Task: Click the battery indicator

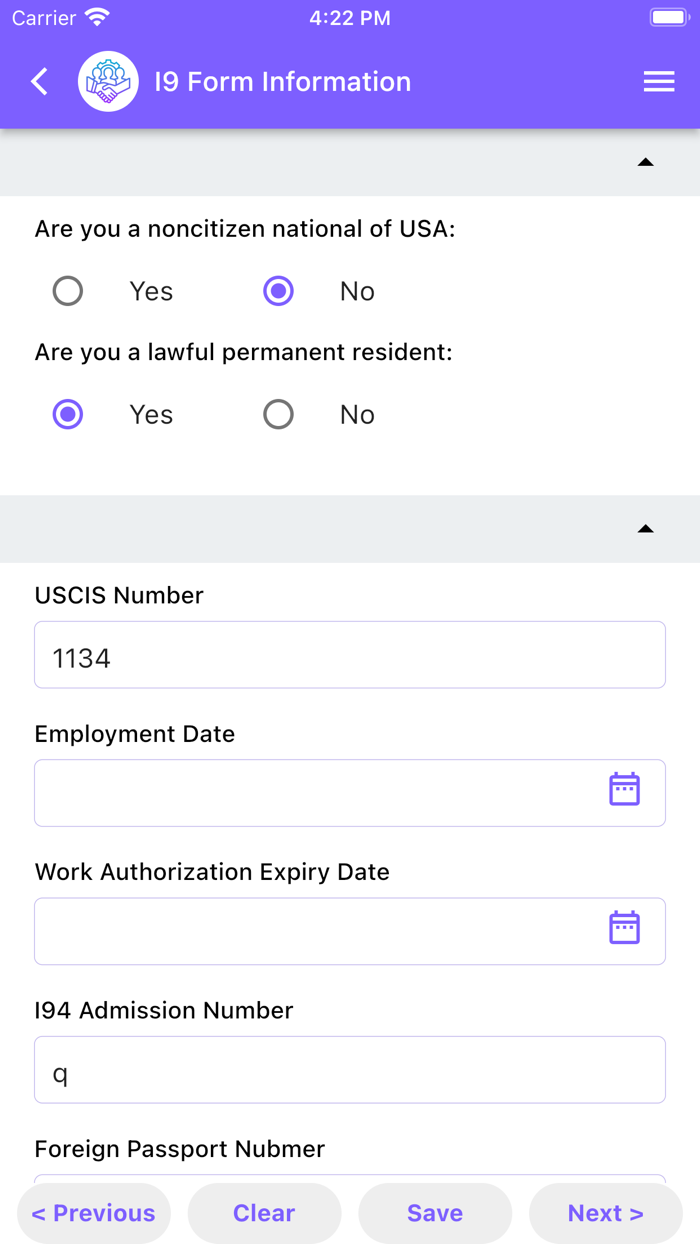Action: point(668,16)
